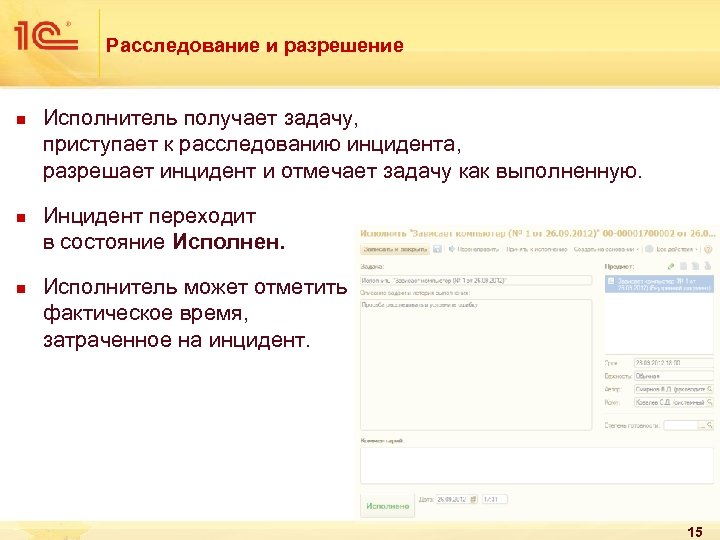The height and width of the screenshot is (540, 720).
Task: Click magnifier icon in Степень готовности field
Action: (709, 426)
